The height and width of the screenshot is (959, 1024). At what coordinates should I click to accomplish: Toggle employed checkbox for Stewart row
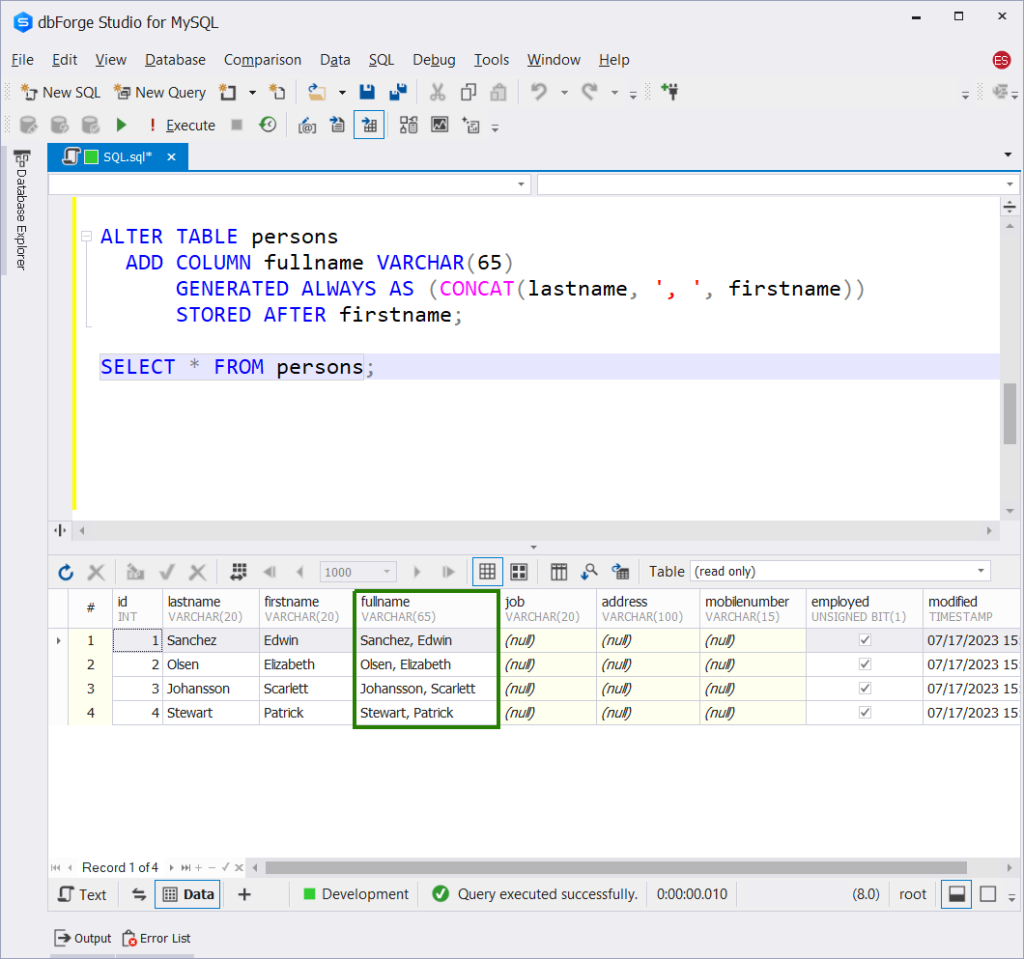[x=865, y=713]
